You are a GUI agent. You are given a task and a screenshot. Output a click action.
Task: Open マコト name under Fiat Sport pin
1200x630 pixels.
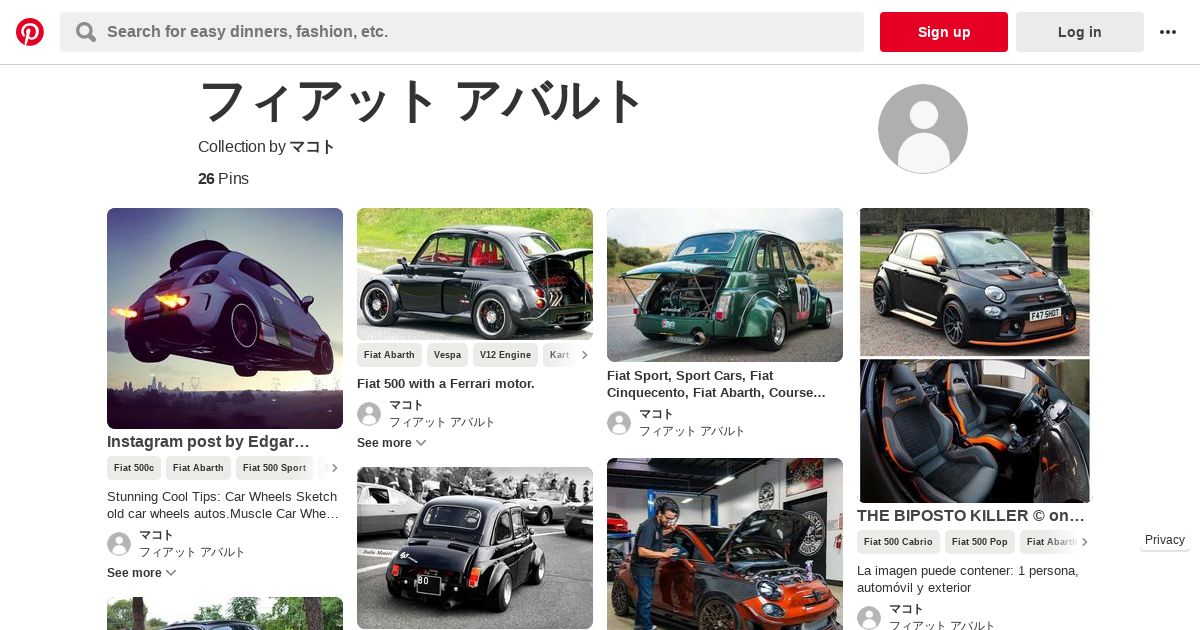click(x=656, y=414)
